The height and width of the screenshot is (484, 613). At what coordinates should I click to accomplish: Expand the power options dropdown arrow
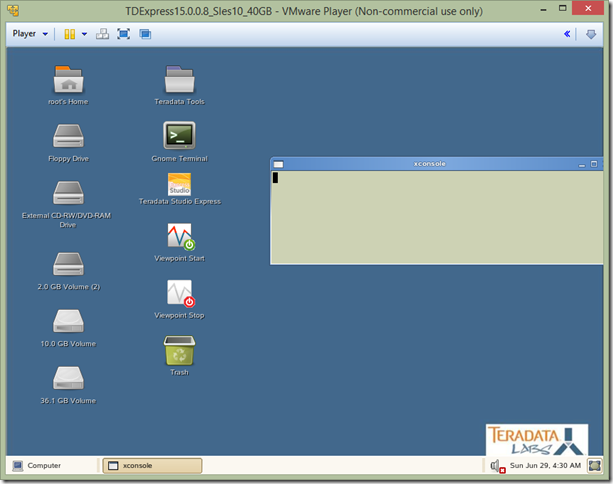tap(84, 33)
